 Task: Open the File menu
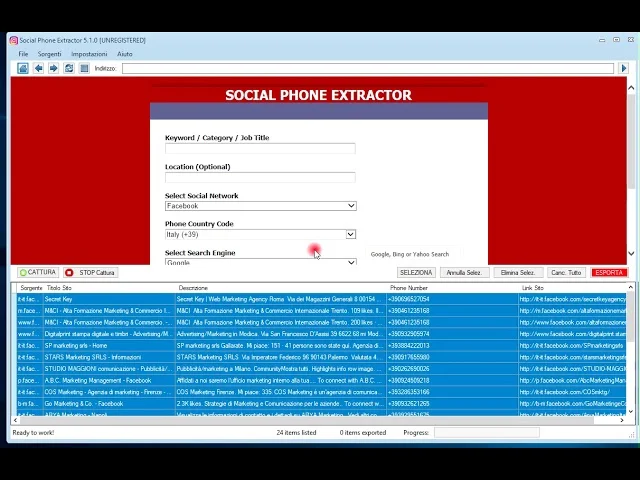click(x=23, y=54)
